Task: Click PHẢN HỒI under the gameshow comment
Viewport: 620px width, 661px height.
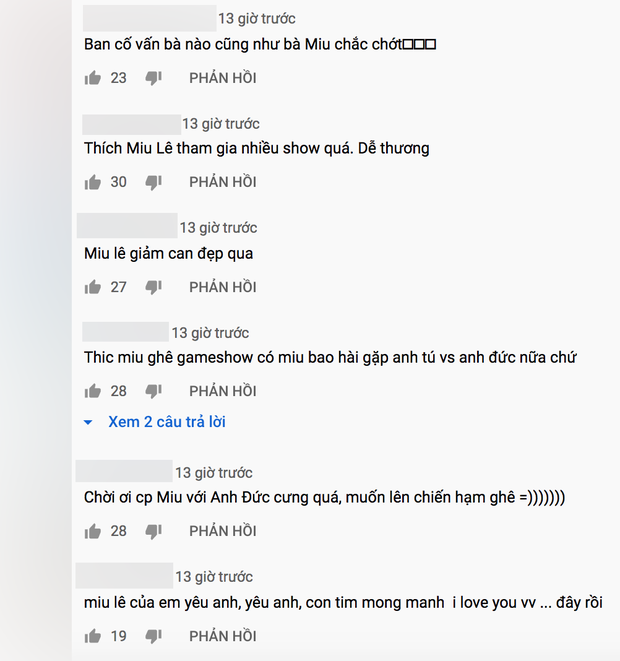Action: [223, 391]
